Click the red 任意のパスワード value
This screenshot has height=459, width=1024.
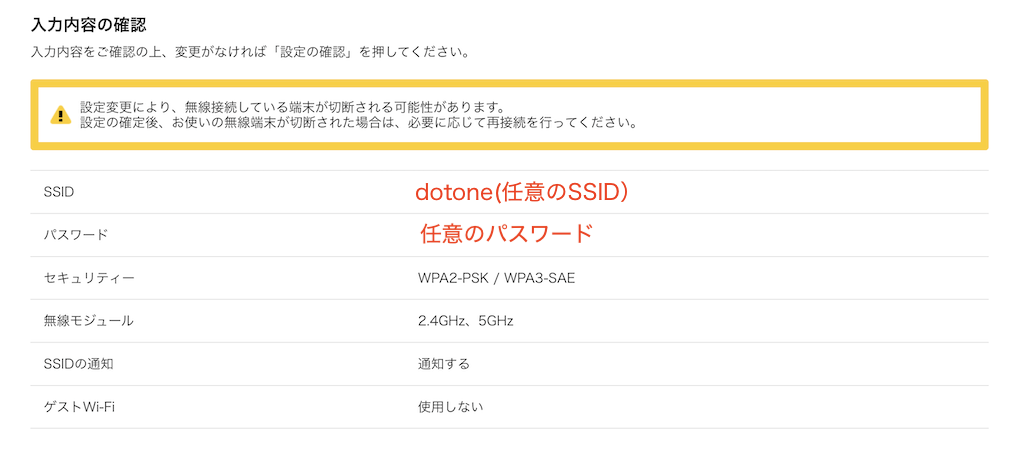click(506, 234)
